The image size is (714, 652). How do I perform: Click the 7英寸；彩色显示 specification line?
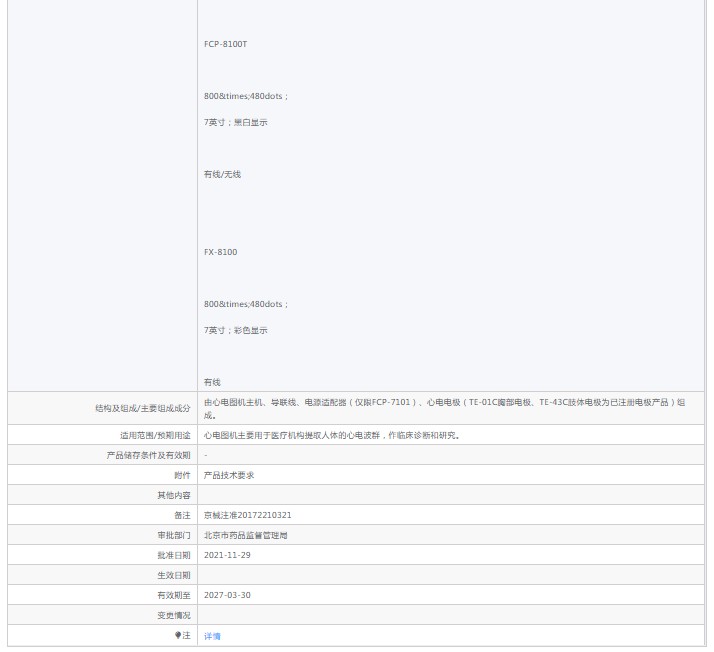pyautogui.click(x=235, y=330)
